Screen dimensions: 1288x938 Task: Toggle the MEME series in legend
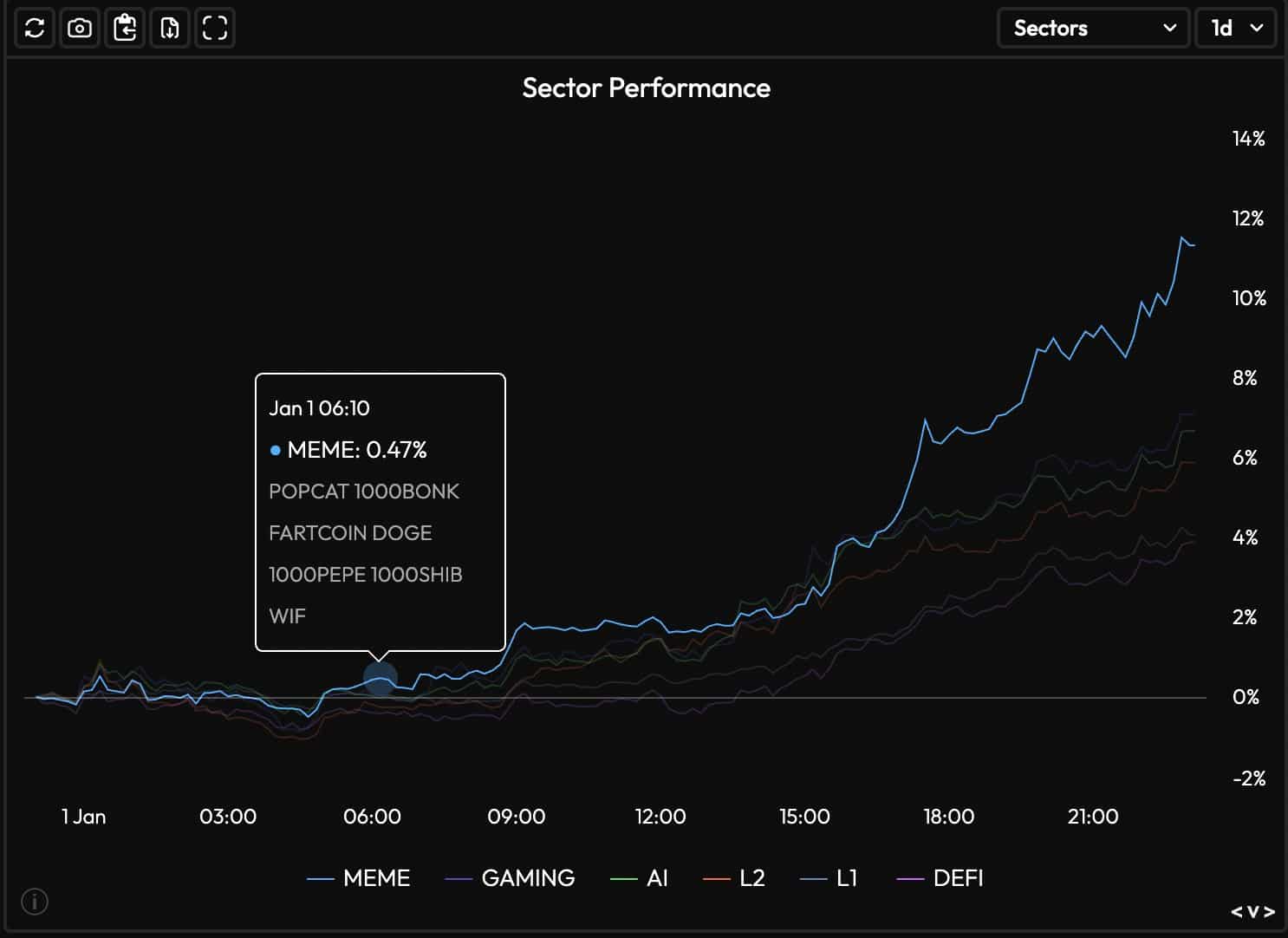[359, 878]
